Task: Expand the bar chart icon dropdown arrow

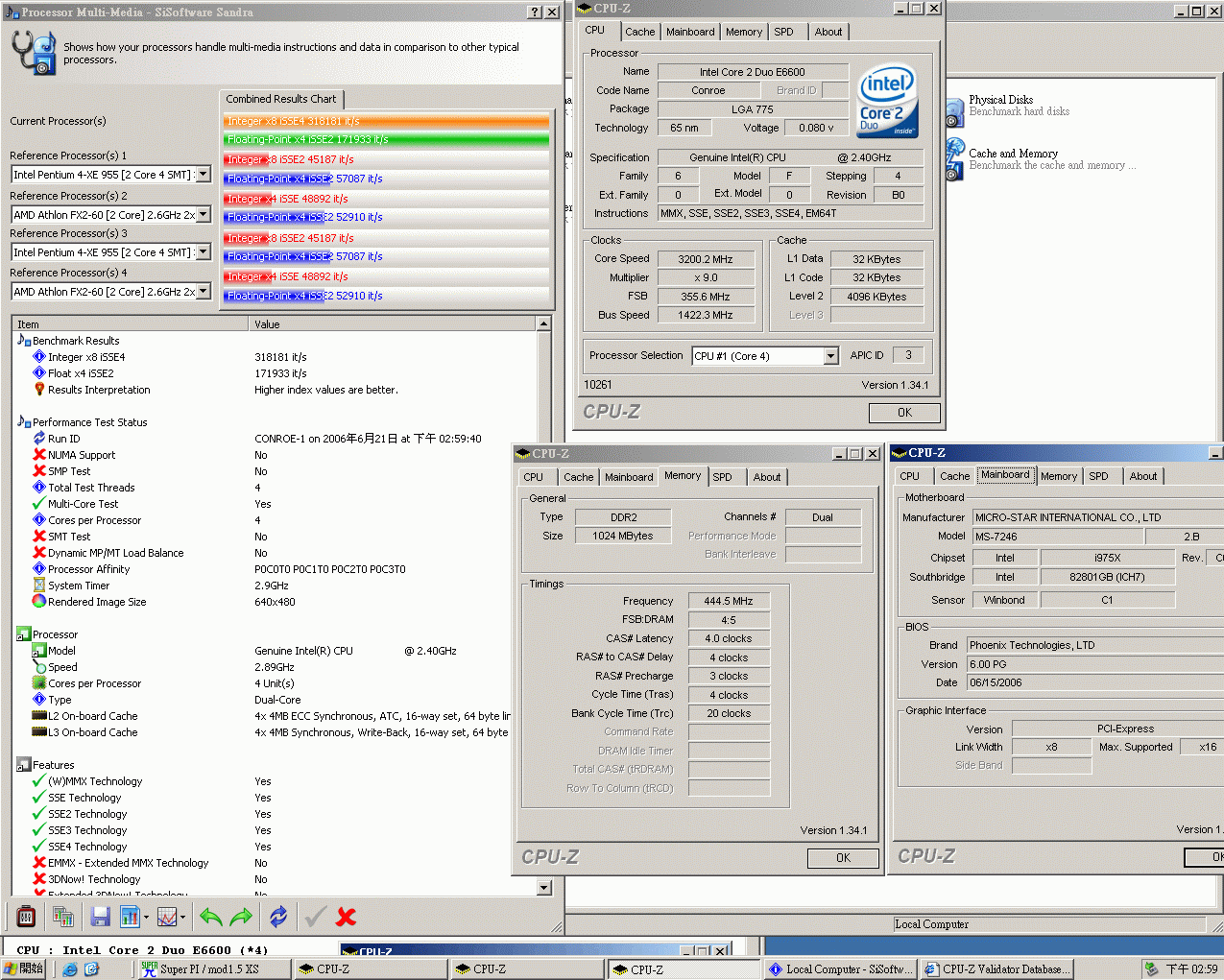Action: pyautogui.click(x=146, y=917)
